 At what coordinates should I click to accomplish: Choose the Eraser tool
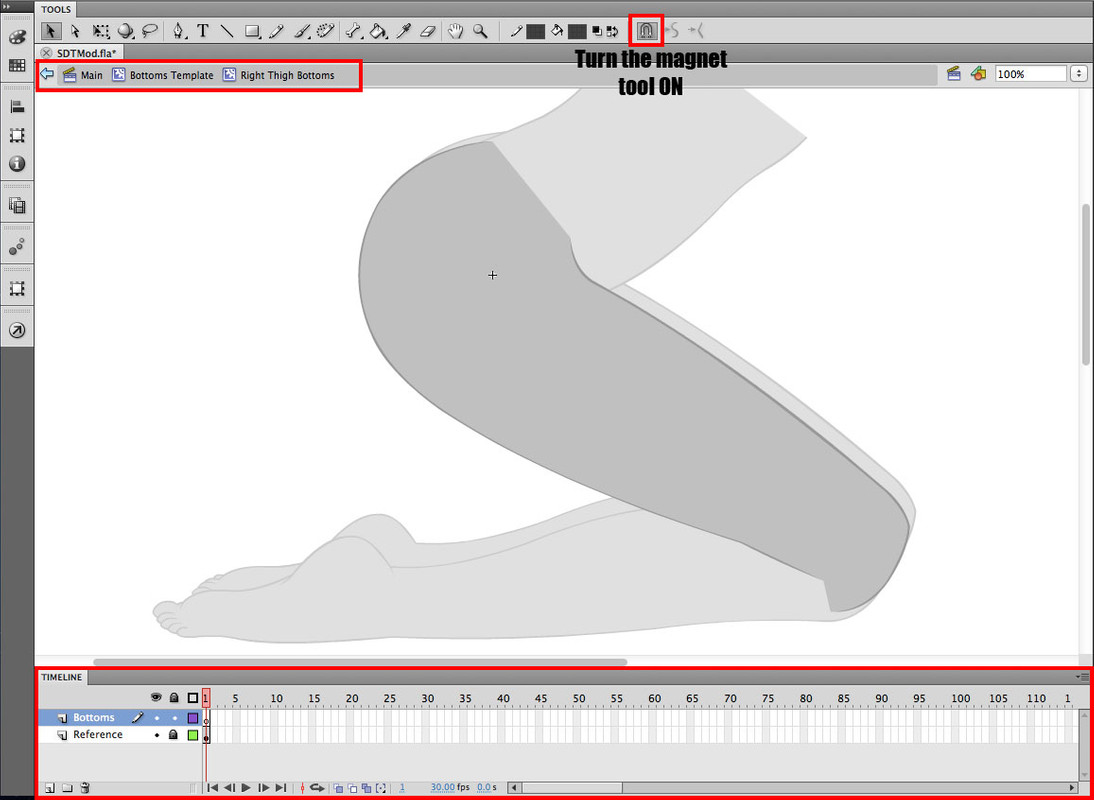(428, 31)
